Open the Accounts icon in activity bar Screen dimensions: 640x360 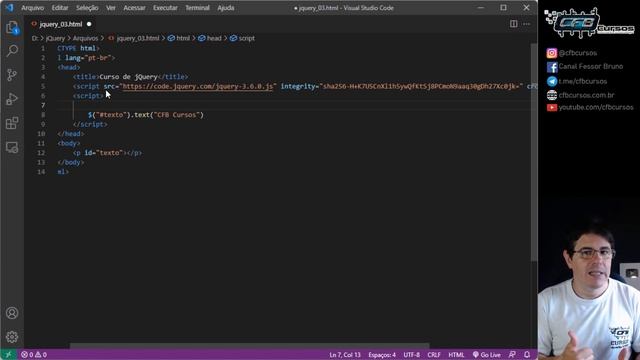[x=12, y=313]
